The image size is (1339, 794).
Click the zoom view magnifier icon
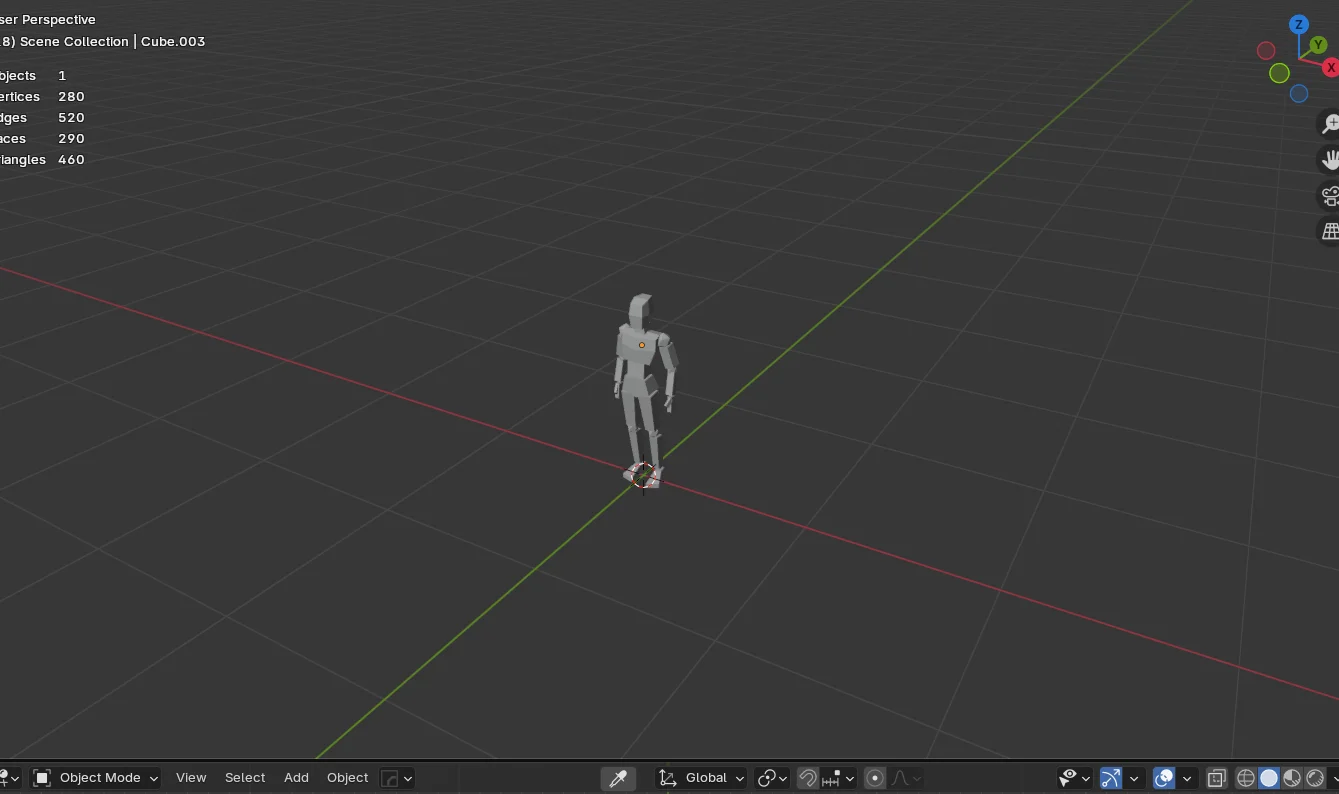1330,123
